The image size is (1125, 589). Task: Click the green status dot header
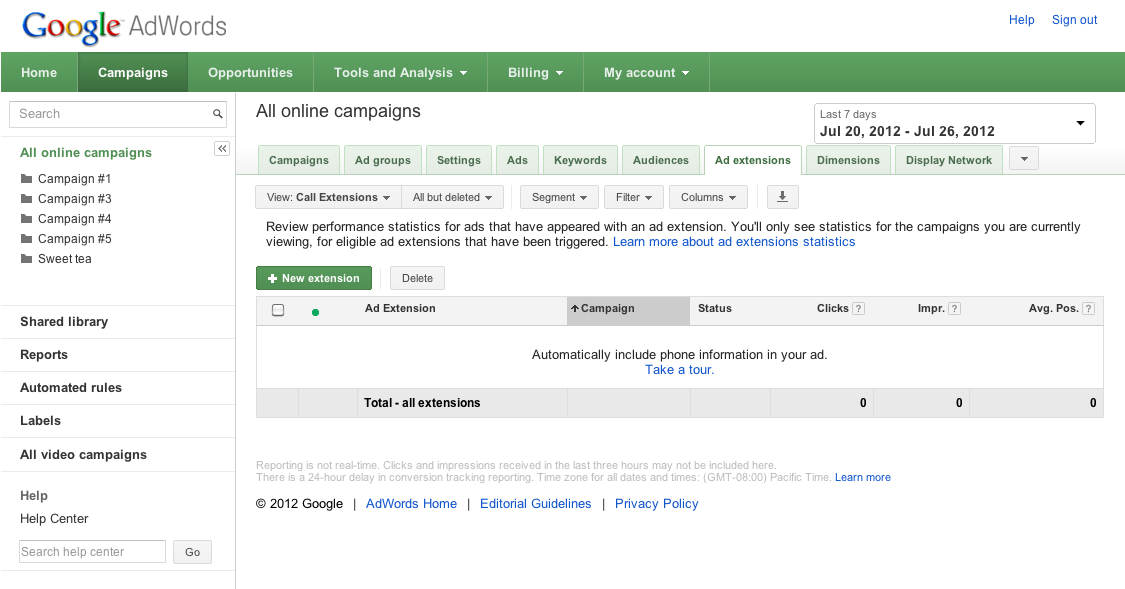tap(315, 312)
